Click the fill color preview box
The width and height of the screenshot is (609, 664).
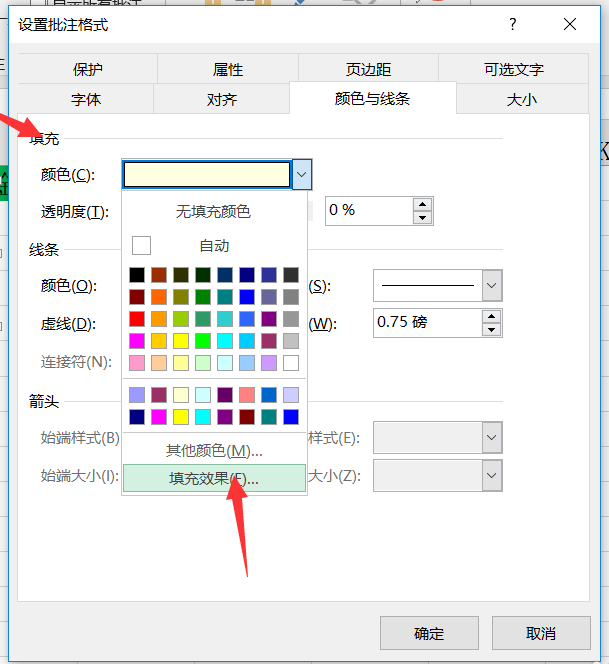(207, 174)
